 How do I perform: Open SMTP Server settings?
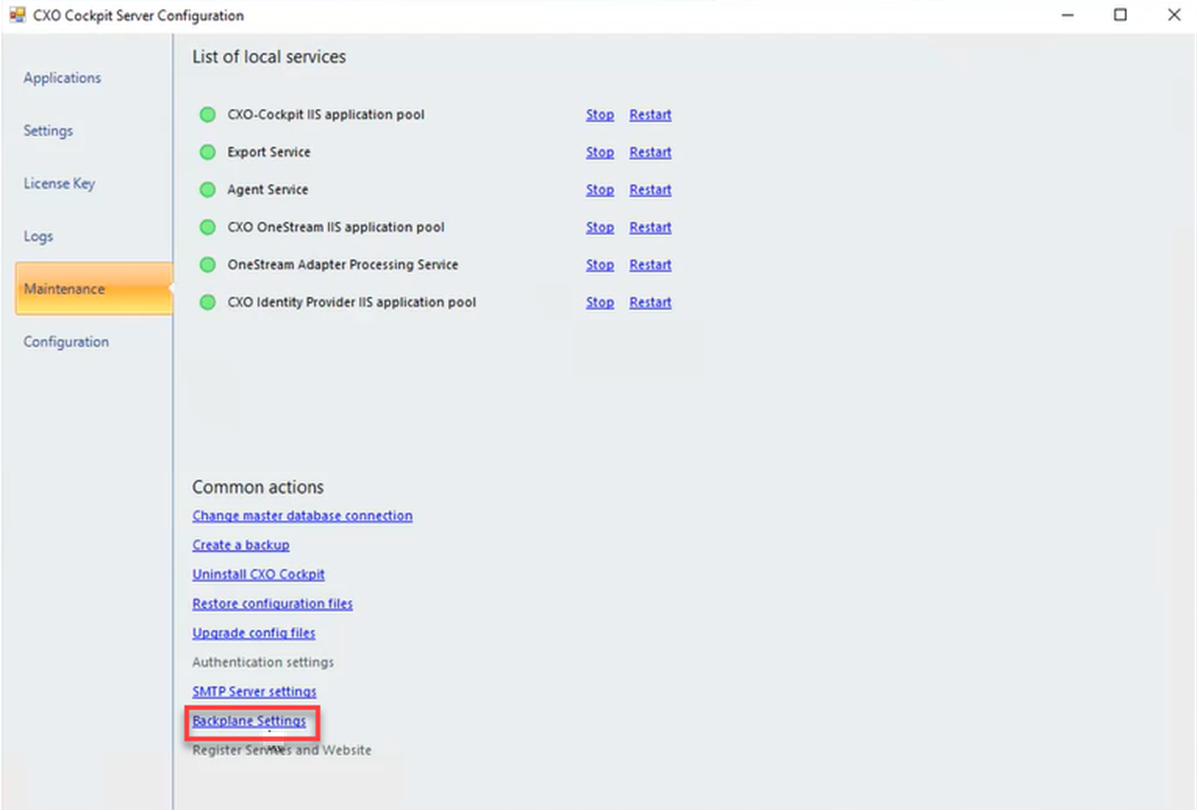(254, 692)
